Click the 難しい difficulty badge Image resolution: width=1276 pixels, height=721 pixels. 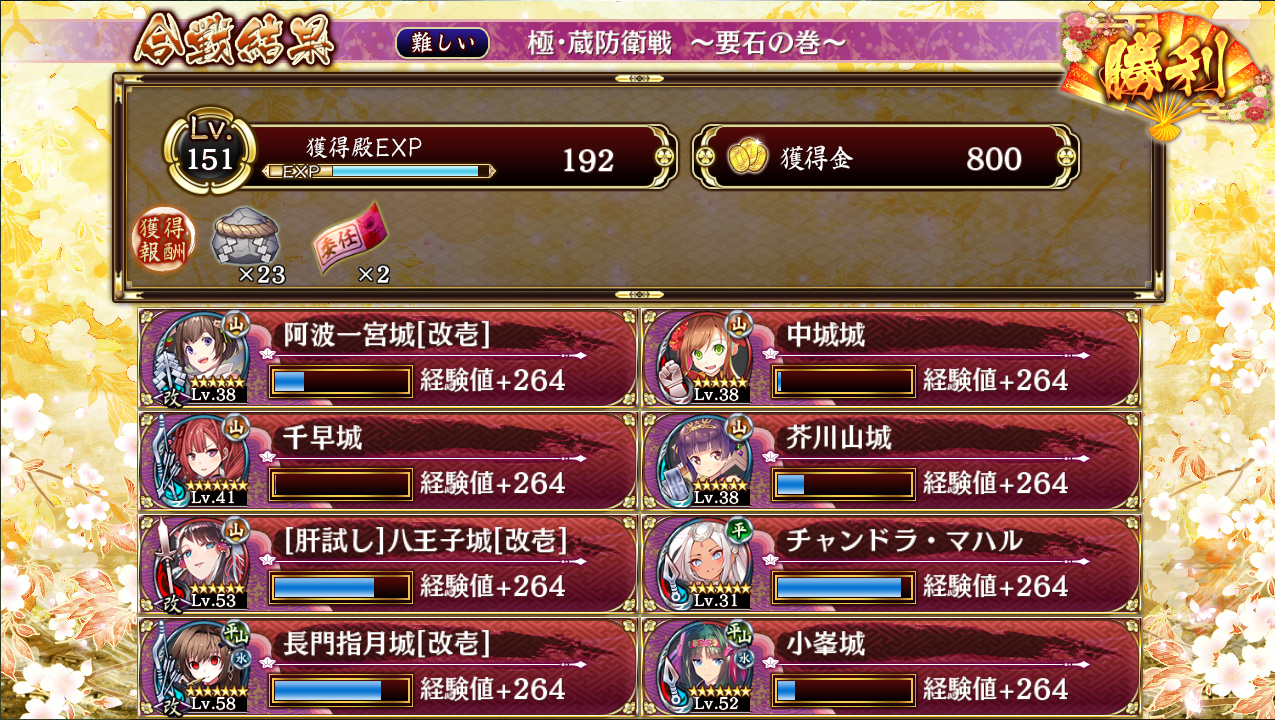443,43
